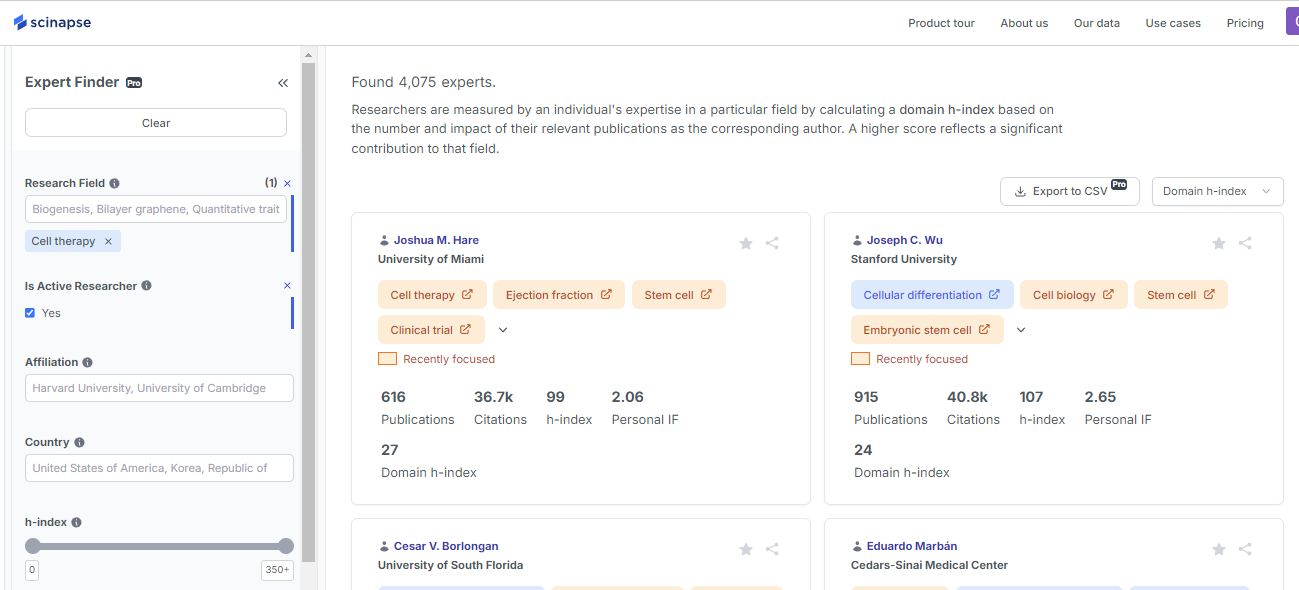Toggle Recently focused on Joshua M. Hare's card
Screen dimensions: 1299x590
(x=387, y=358)
